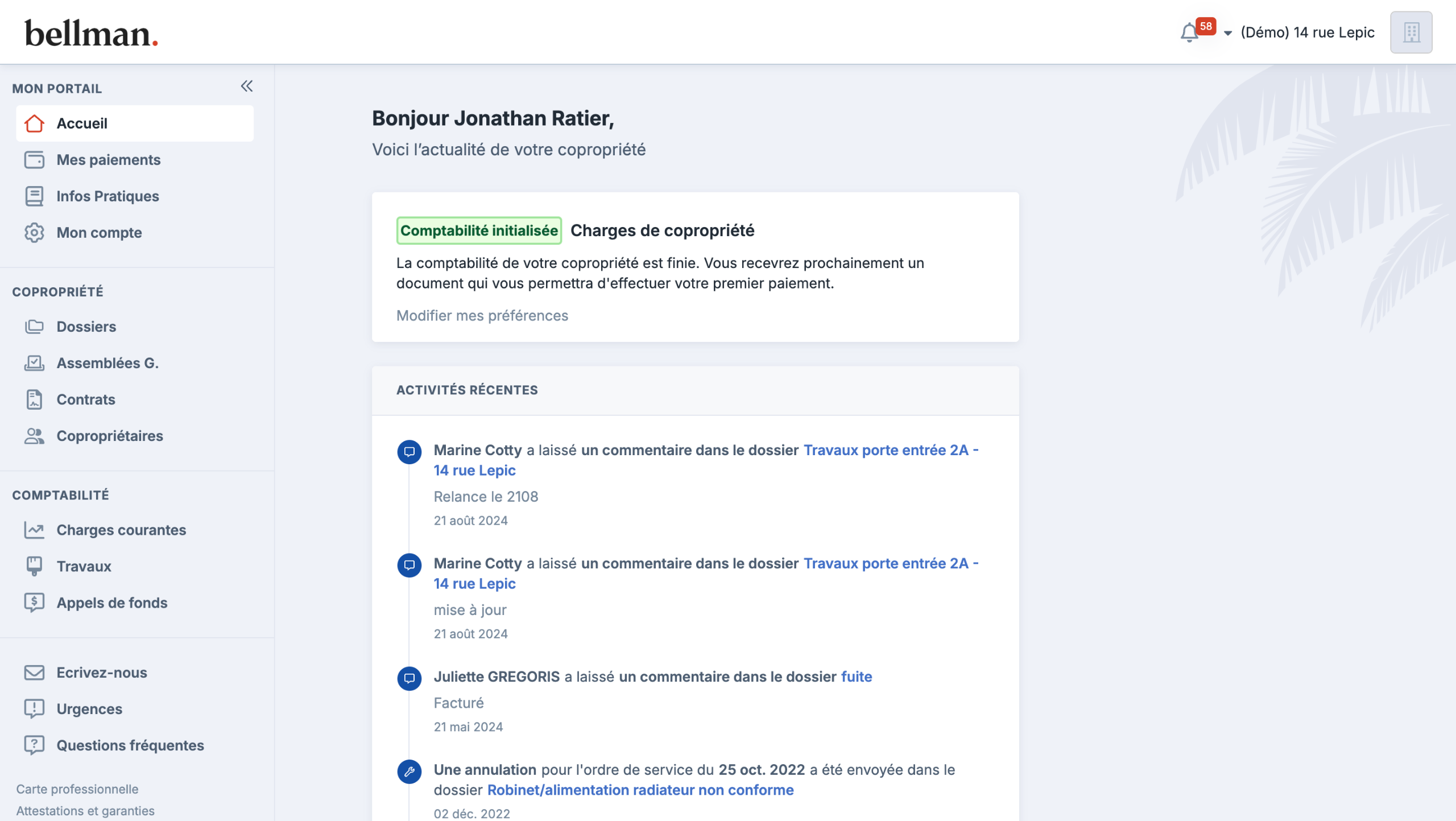Collapse the sidebar with double chevron
The image size is (1456, 821).
click(x=246, y=86)
